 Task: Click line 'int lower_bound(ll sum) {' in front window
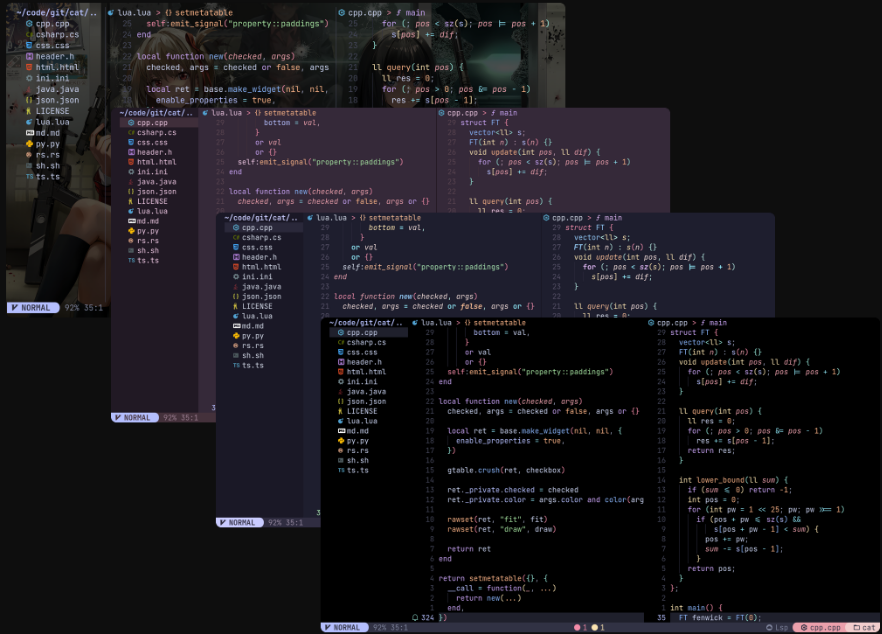click(x=734, y=480)
